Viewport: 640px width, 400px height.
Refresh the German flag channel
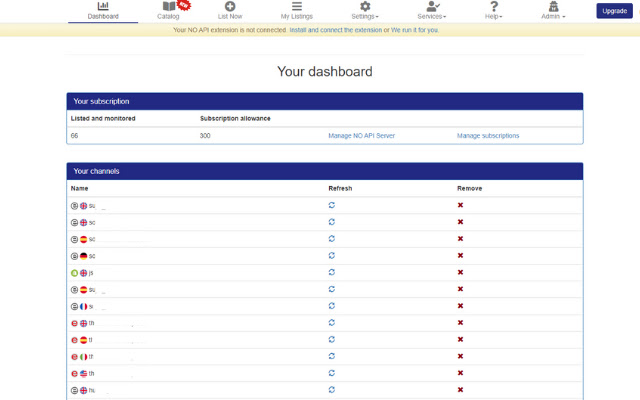click(x=332, y=255)
